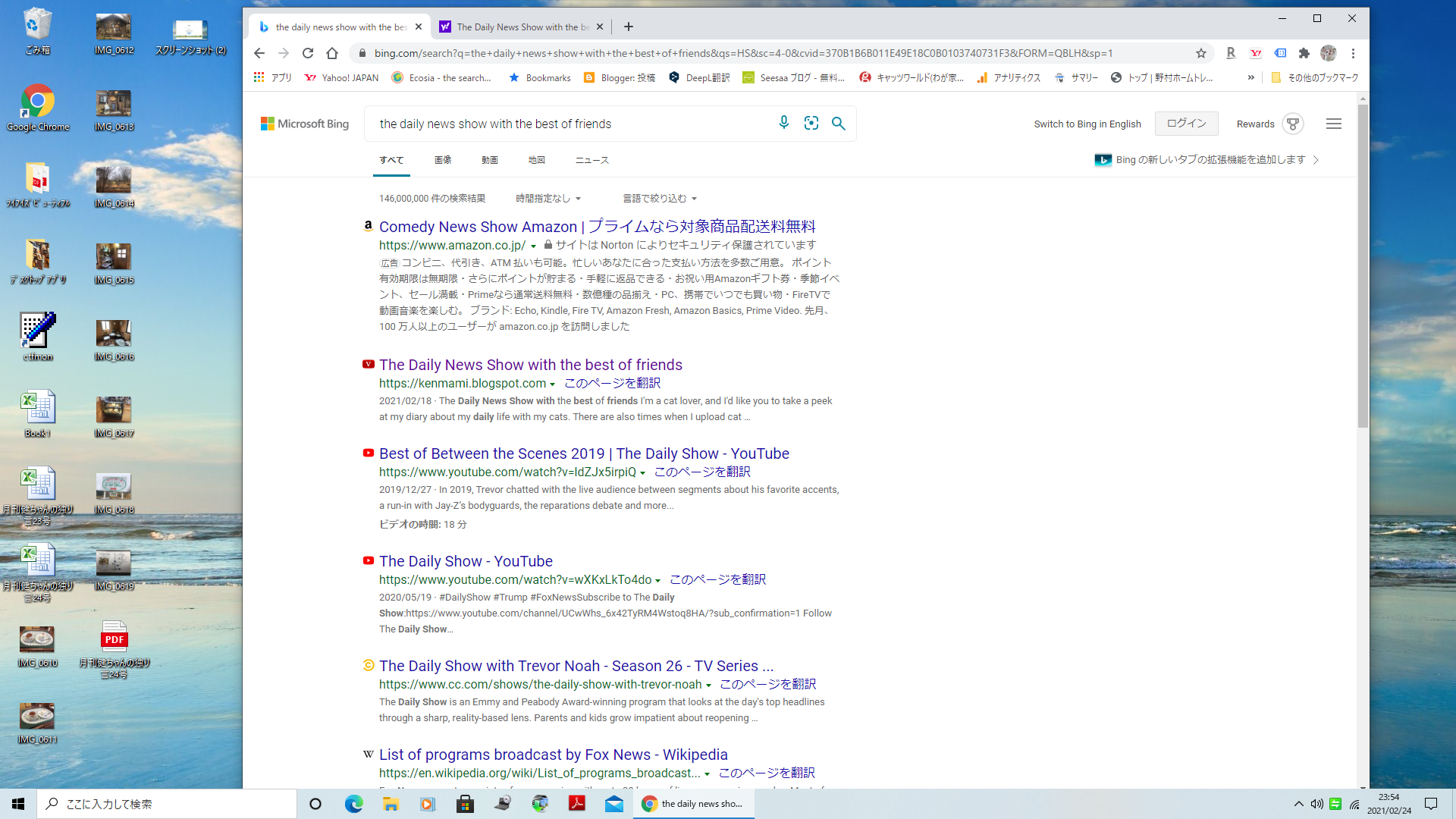1456x819 pixels.
Task: Click Switch to Bing in English link
Action: tap(1087, 124)
